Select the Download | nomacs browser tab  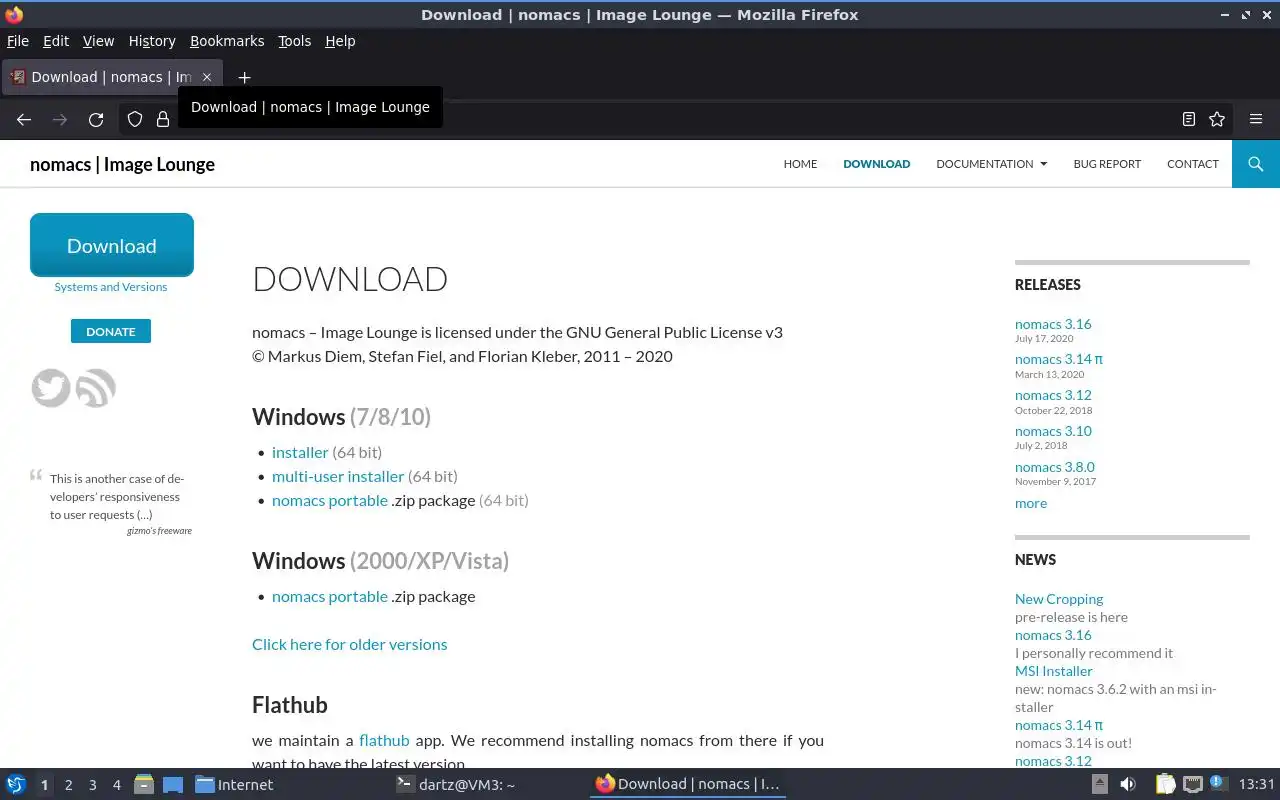tap(112, 77)
